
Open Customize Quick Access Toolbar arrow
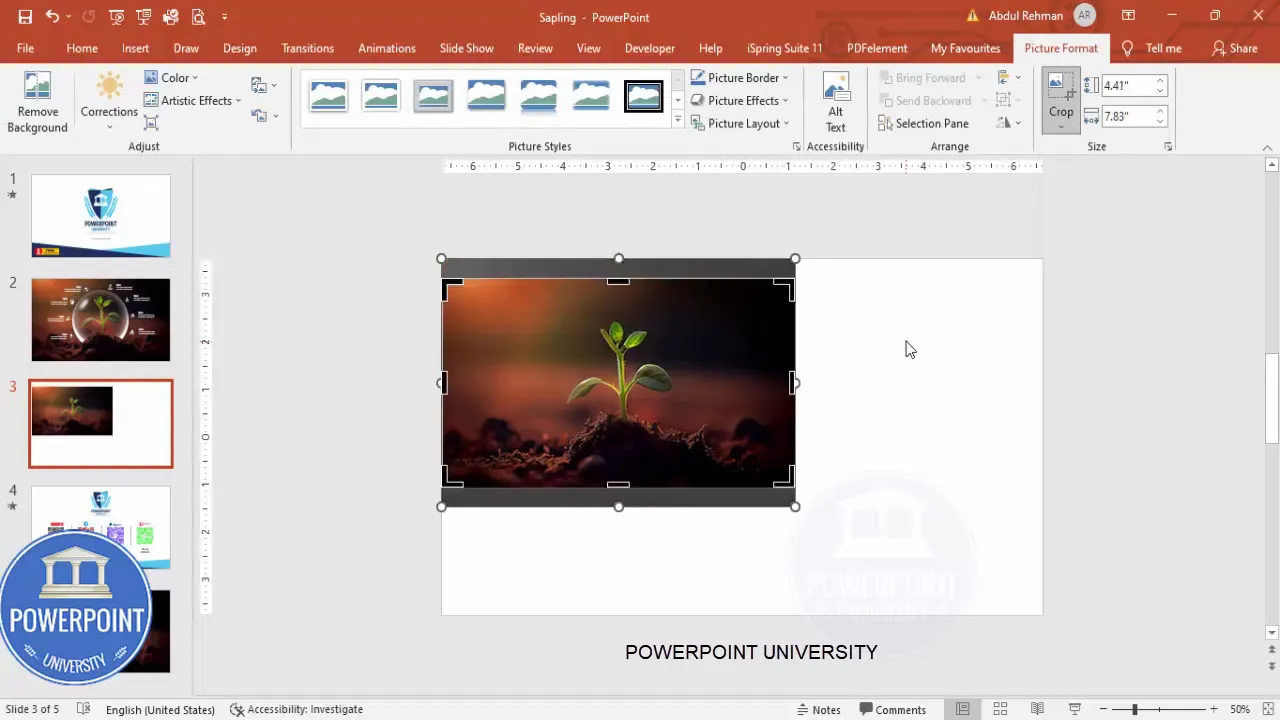click(x=224, y=17)
